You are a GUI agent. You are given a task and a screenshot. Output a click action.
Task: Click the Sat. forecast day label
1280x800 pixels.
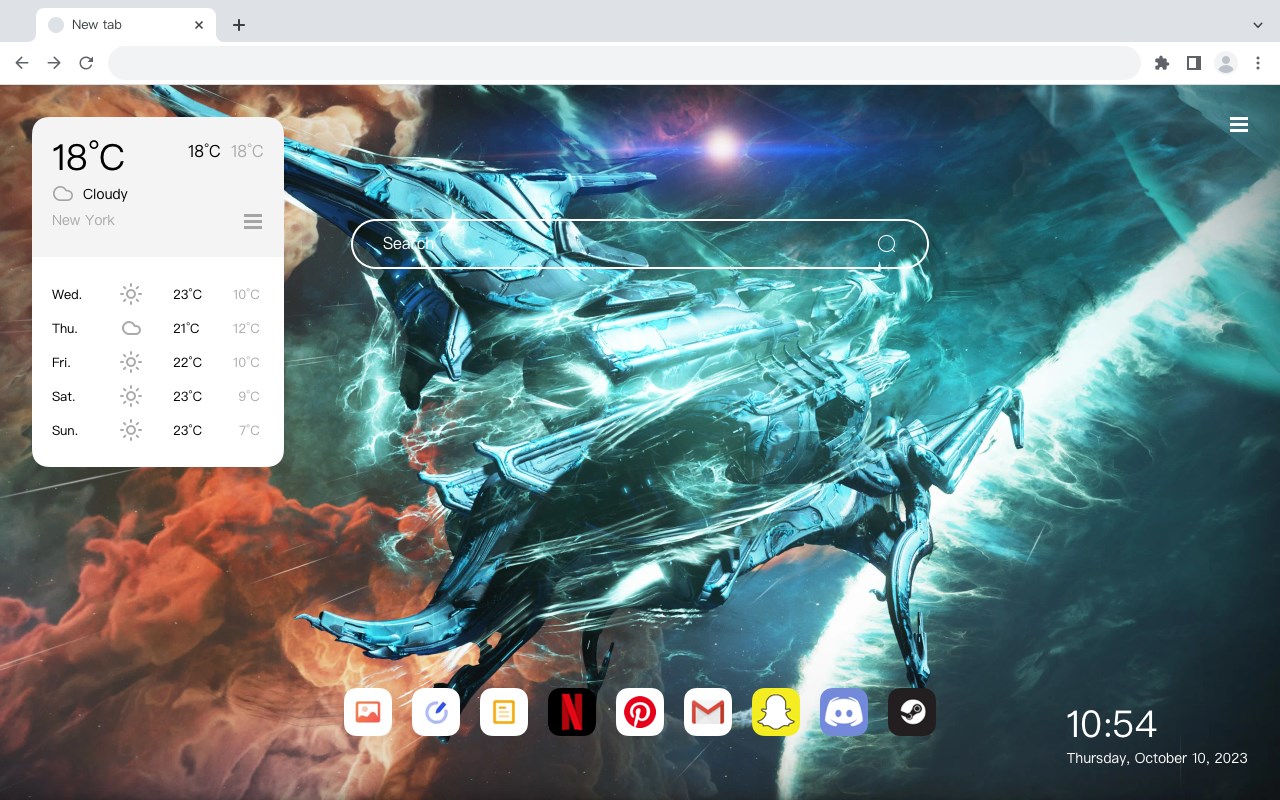64,396
